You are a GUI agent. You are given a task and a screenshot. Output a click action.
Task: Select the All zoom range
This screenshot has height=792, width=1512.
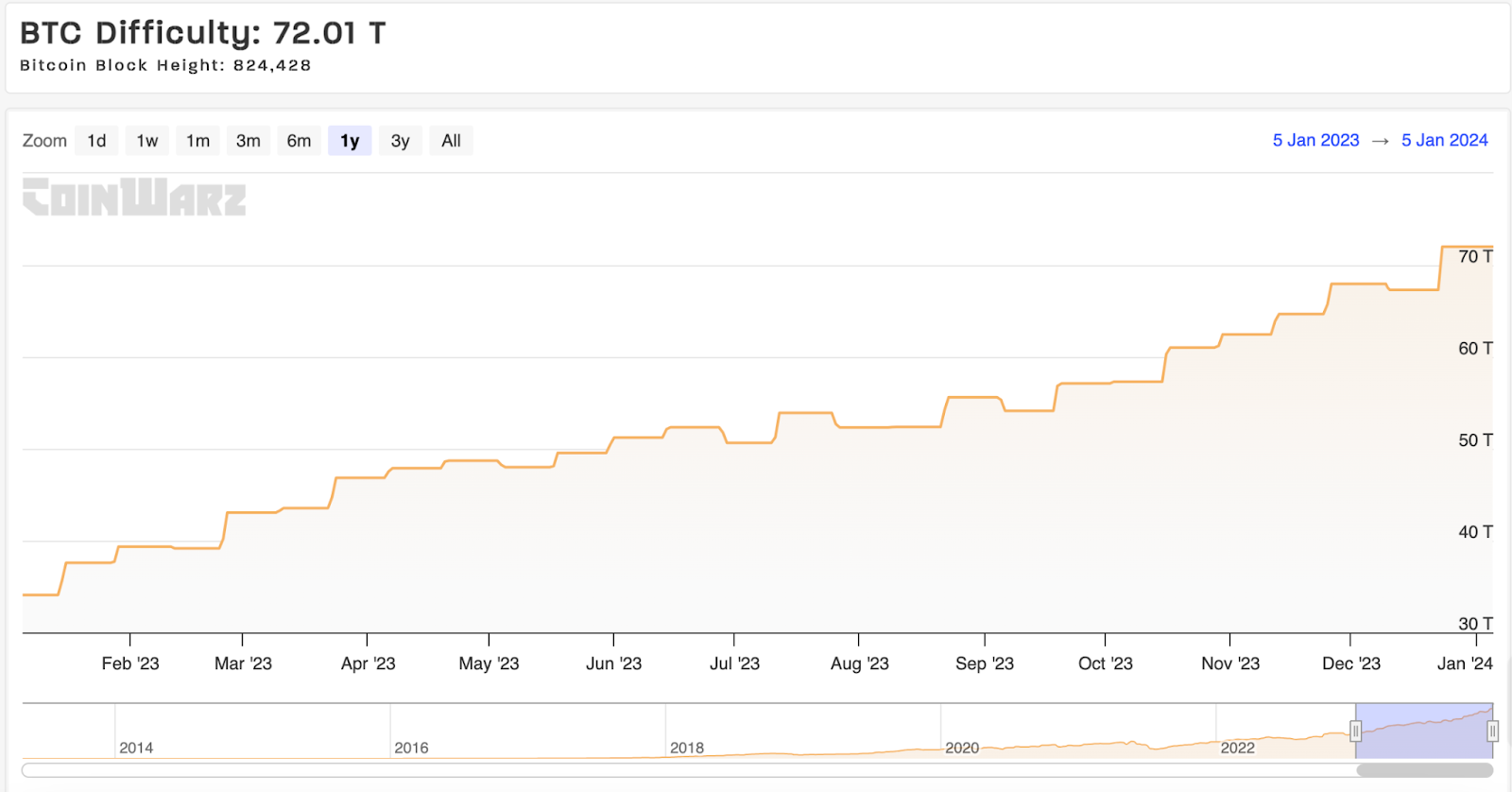tap(451, 141)
